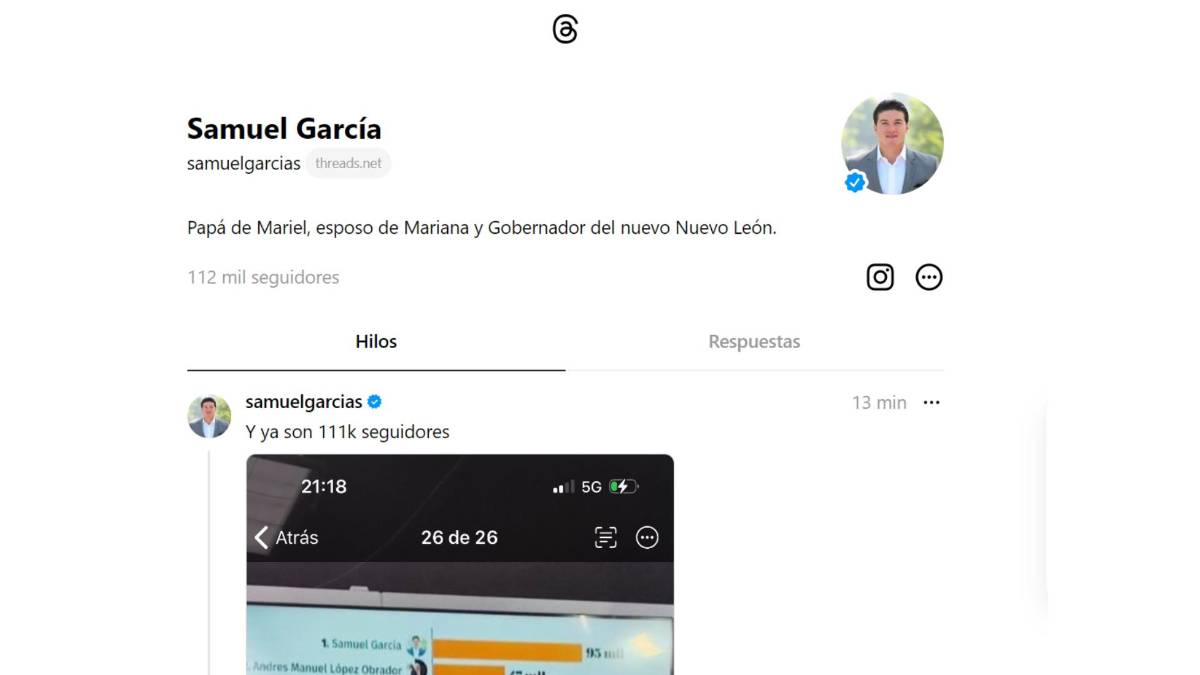Open the profile options ellipsis menu

[x=929, y=277]
